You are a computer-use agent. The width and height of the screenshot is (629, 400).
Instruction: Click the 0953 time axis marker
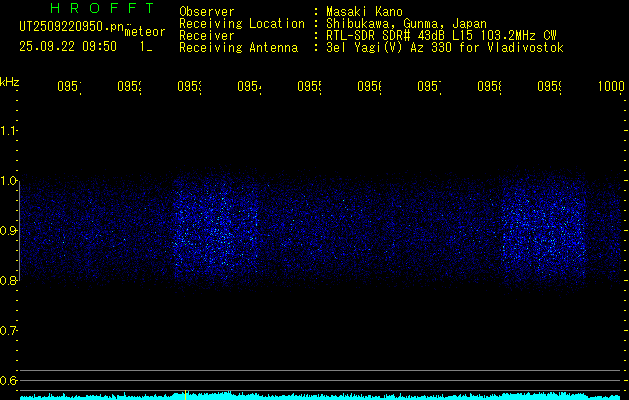[x=190, y=87]
